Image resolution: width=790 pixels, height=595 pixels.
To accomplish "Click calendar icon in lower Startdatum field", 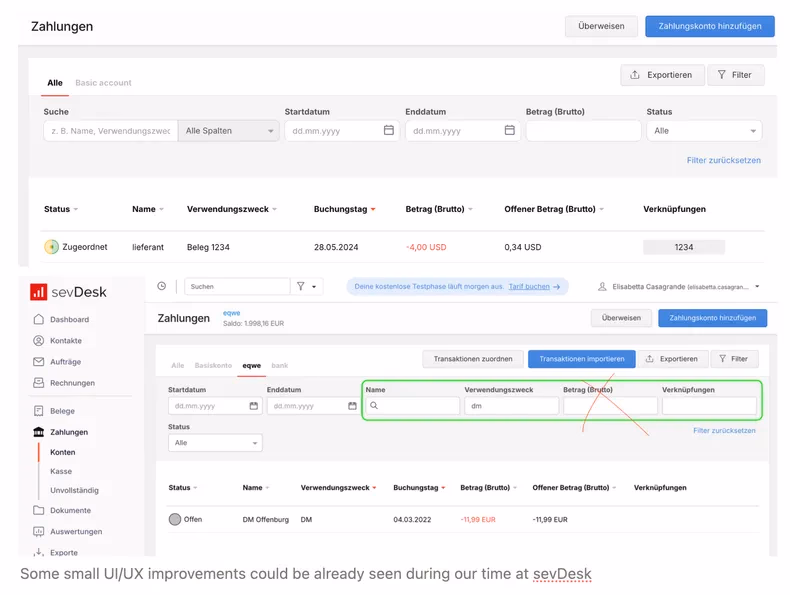I will point(254,406).
